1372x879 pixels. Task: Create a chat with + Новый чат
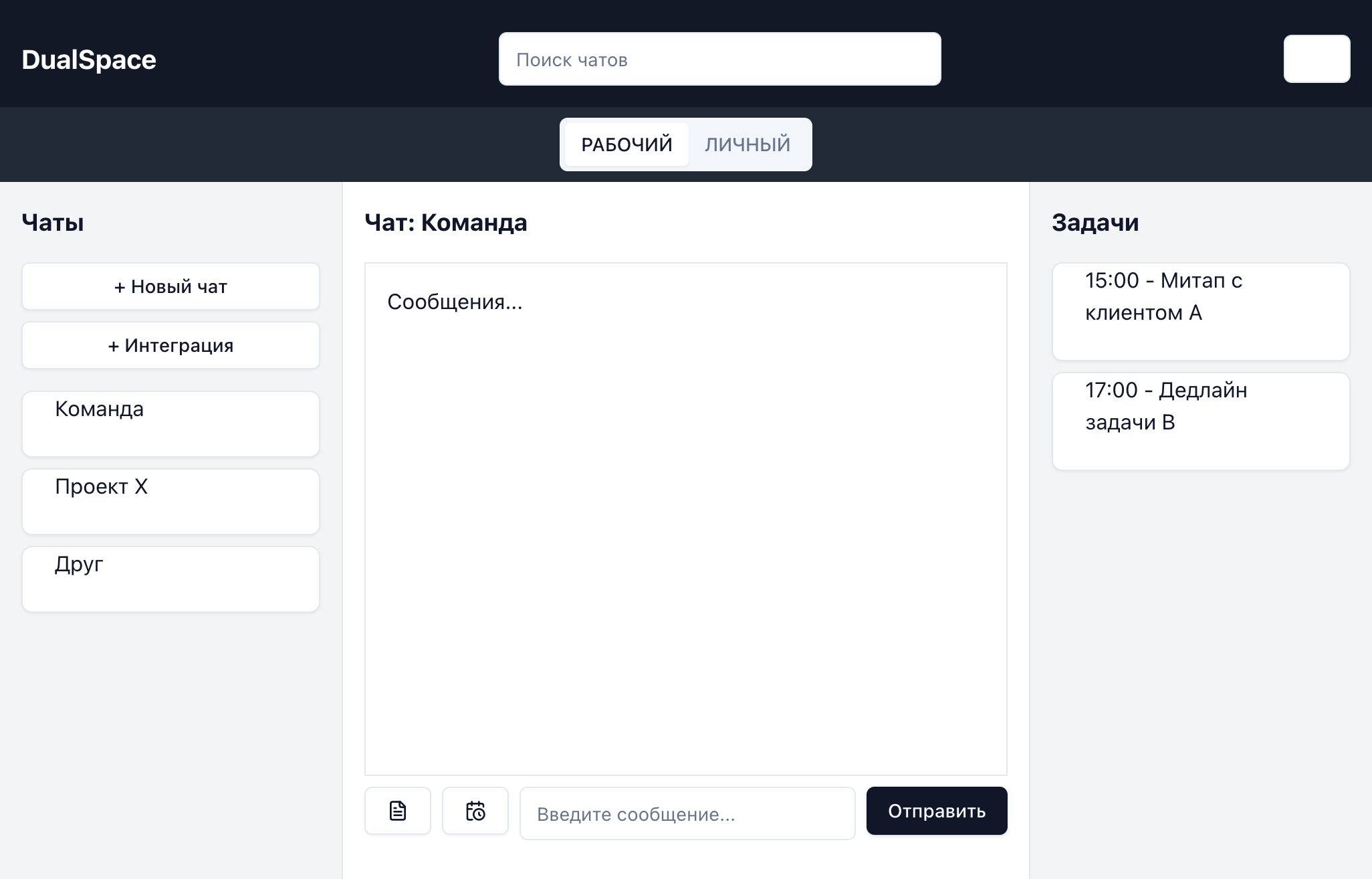pyautogui.click(x=170, y=286)
